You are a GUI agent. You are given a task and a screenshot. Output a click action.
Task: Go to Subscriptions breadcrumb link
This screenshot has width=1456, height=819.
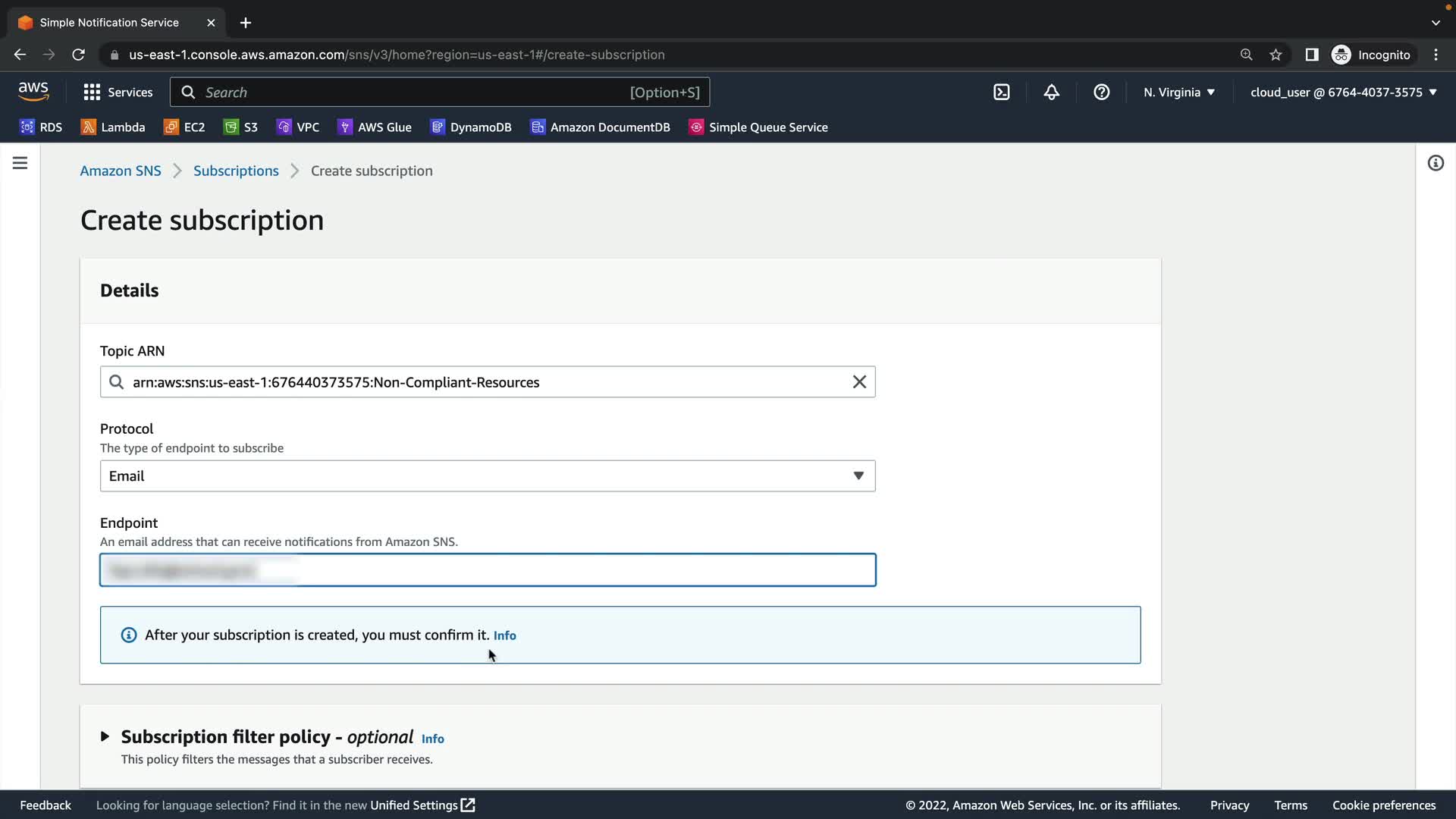pyautogui.click(x=236, y=171)
